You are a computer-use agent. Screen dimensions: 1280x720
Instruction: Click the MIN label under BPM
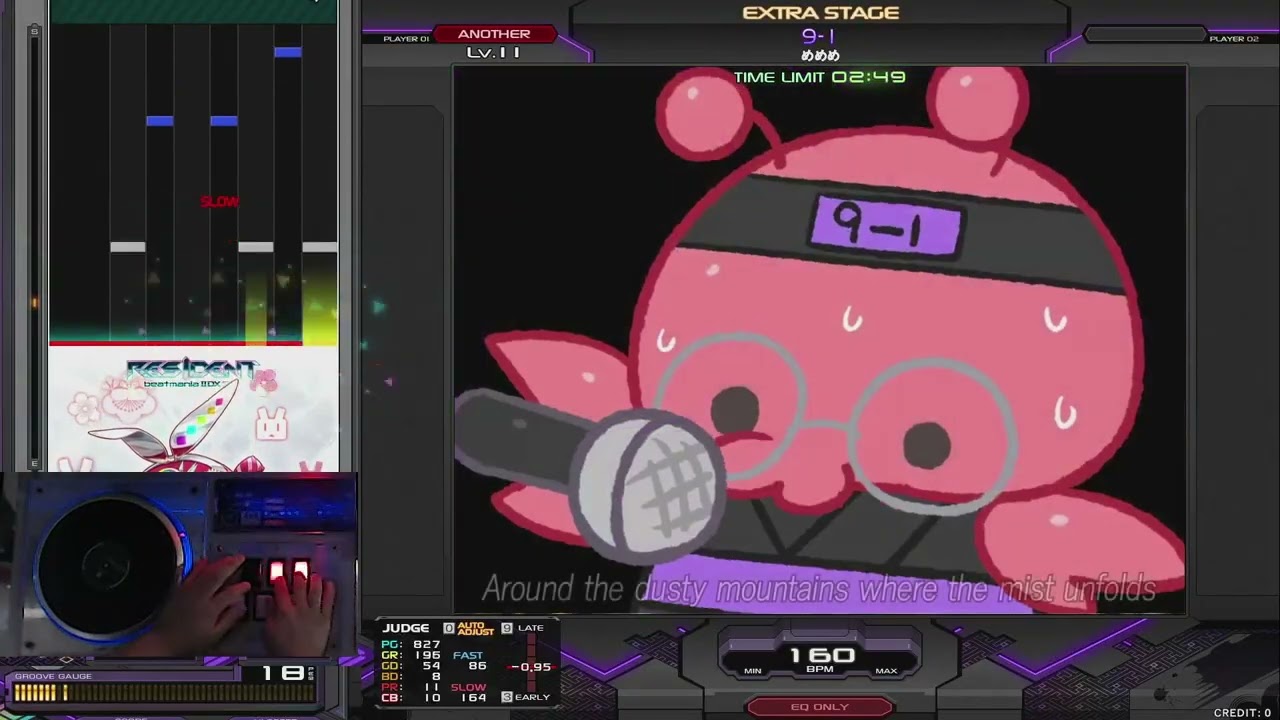coord(753,671)
